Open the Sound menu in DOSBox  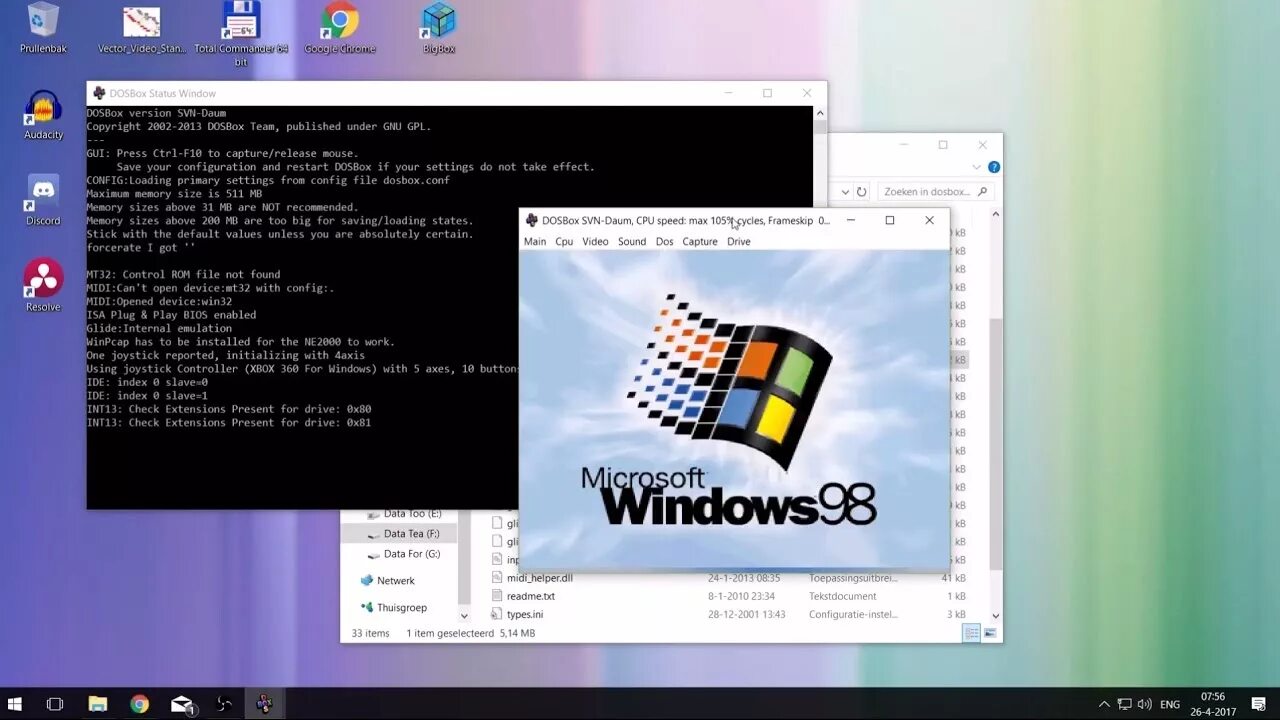pos(632,241)
